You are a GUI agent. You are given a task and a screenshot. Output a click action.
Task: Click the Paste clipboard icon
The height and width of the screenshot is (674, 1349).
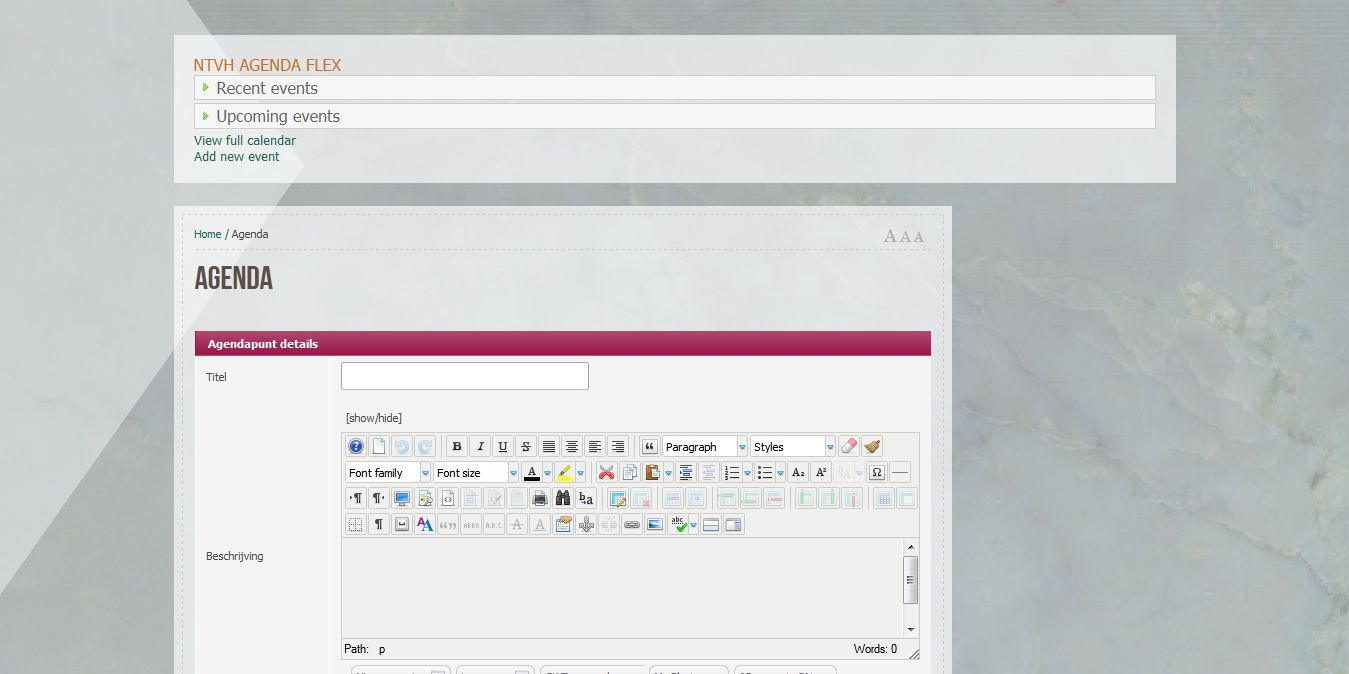[652, 473]
